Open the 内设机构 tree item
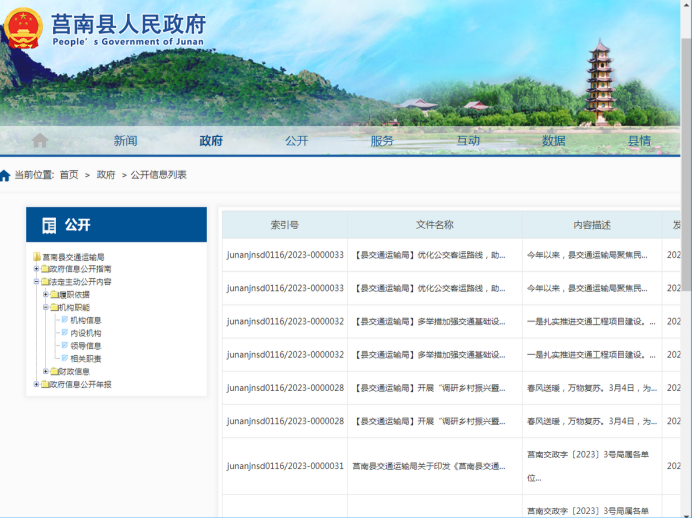The height and width of the screenshot is (518, 692). click(x=85, y=333)
